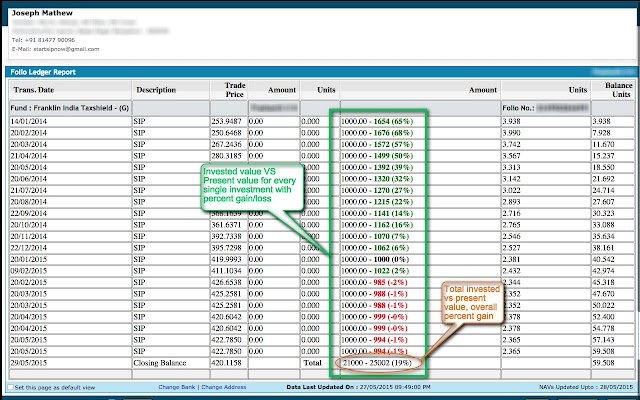Select transaction date 21/04/2014
Image resolution: width=640 pixels, height=400 pixels.
[x=29, y=156]
